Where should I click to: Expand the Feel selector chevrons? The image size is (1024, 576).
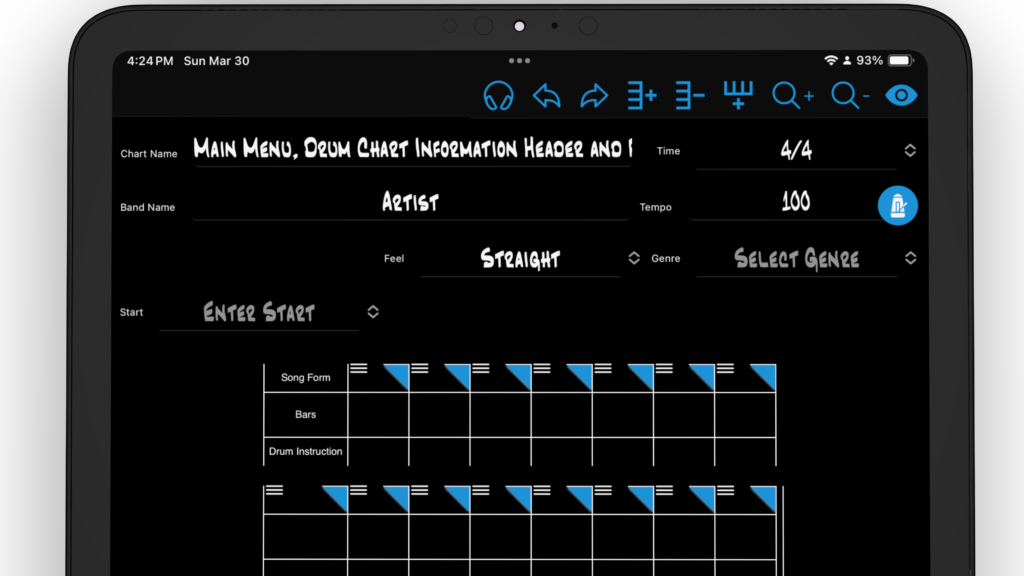click(634, 258)
